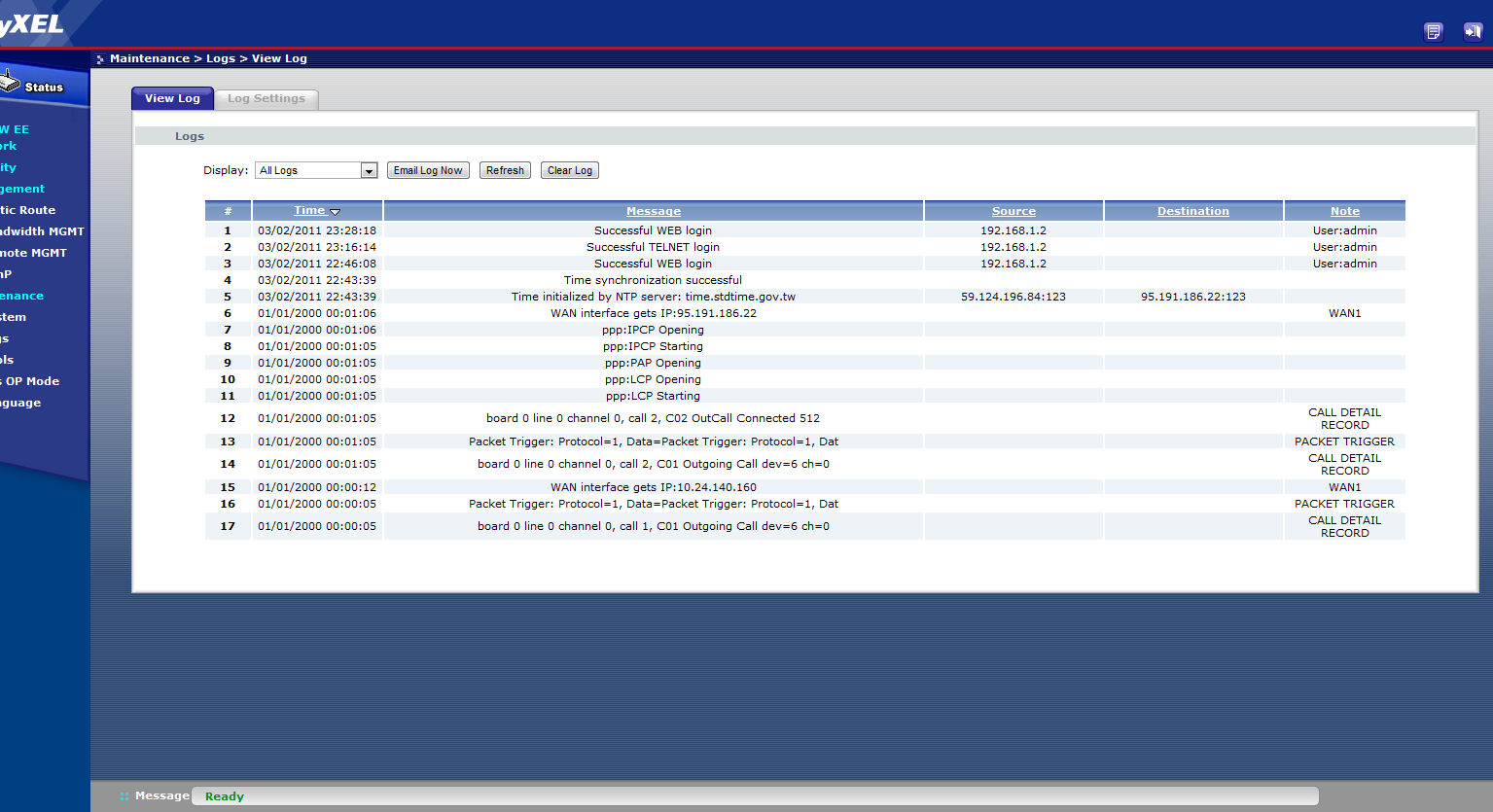Select the ppp:PAP Opening message
Viewport: 1493px width, 812px height.
click(x=653, y=363)
